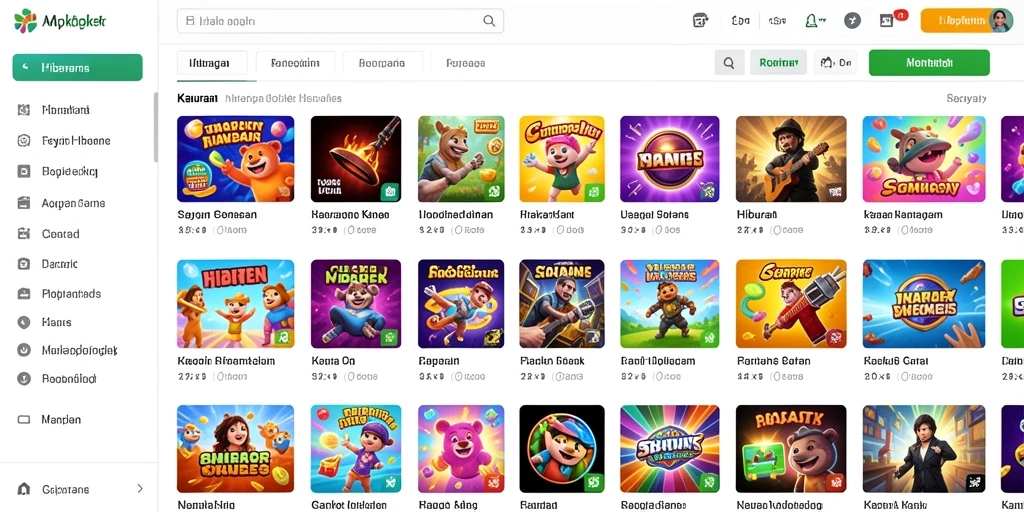Screen dimensions: 1024x512
Task: Select the Booroarie tab
Action: point(382,63)
